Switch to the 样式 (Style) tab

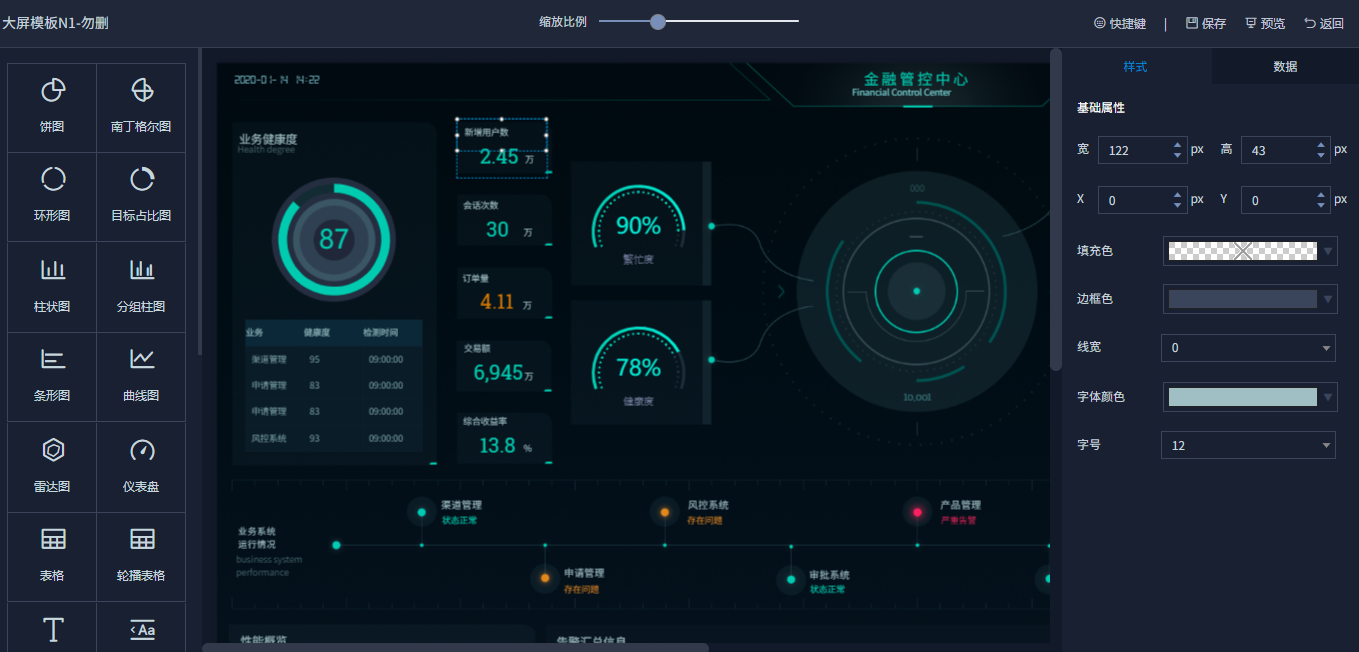1135,66
